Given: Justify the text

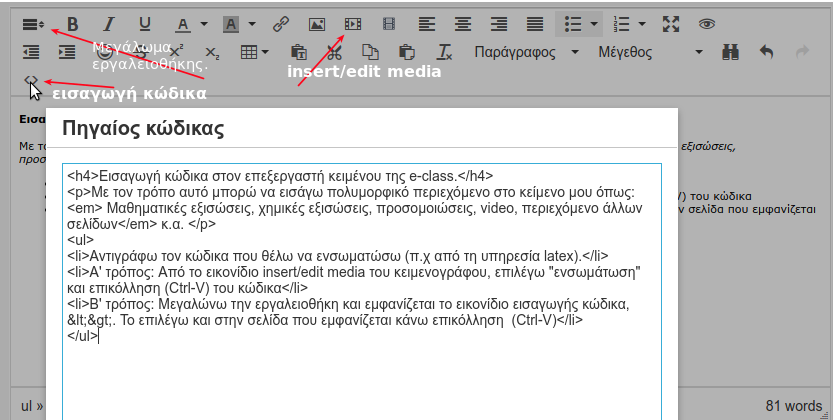Looking at the screenshot, I should tap(535, 24).
